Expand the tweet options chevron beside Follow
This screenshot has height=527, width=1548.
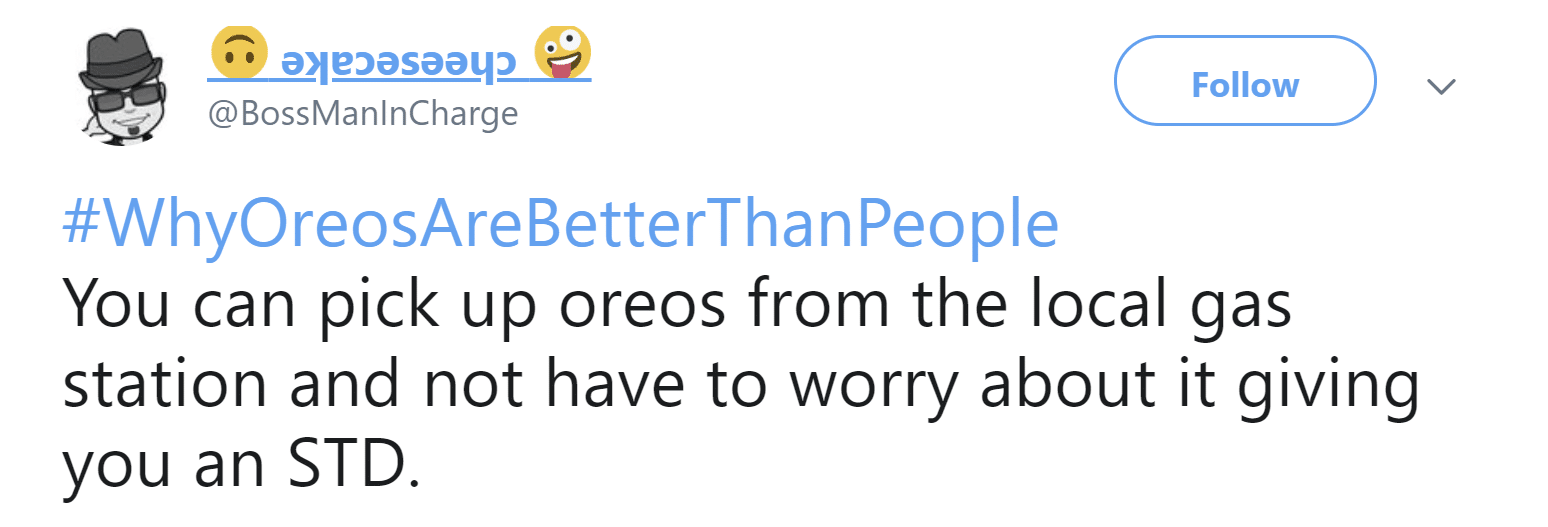tap(1440, 86)
